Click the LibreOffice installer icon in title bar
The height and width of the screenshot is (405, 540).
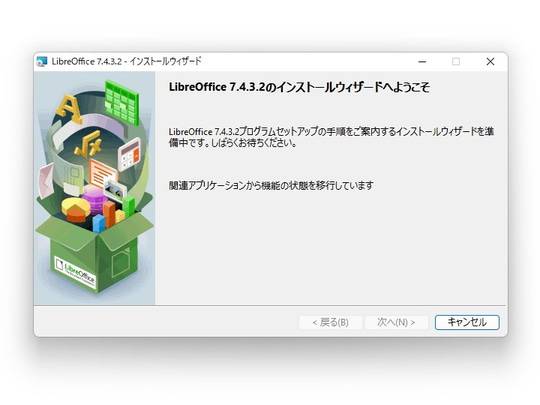tap(42, 62)
